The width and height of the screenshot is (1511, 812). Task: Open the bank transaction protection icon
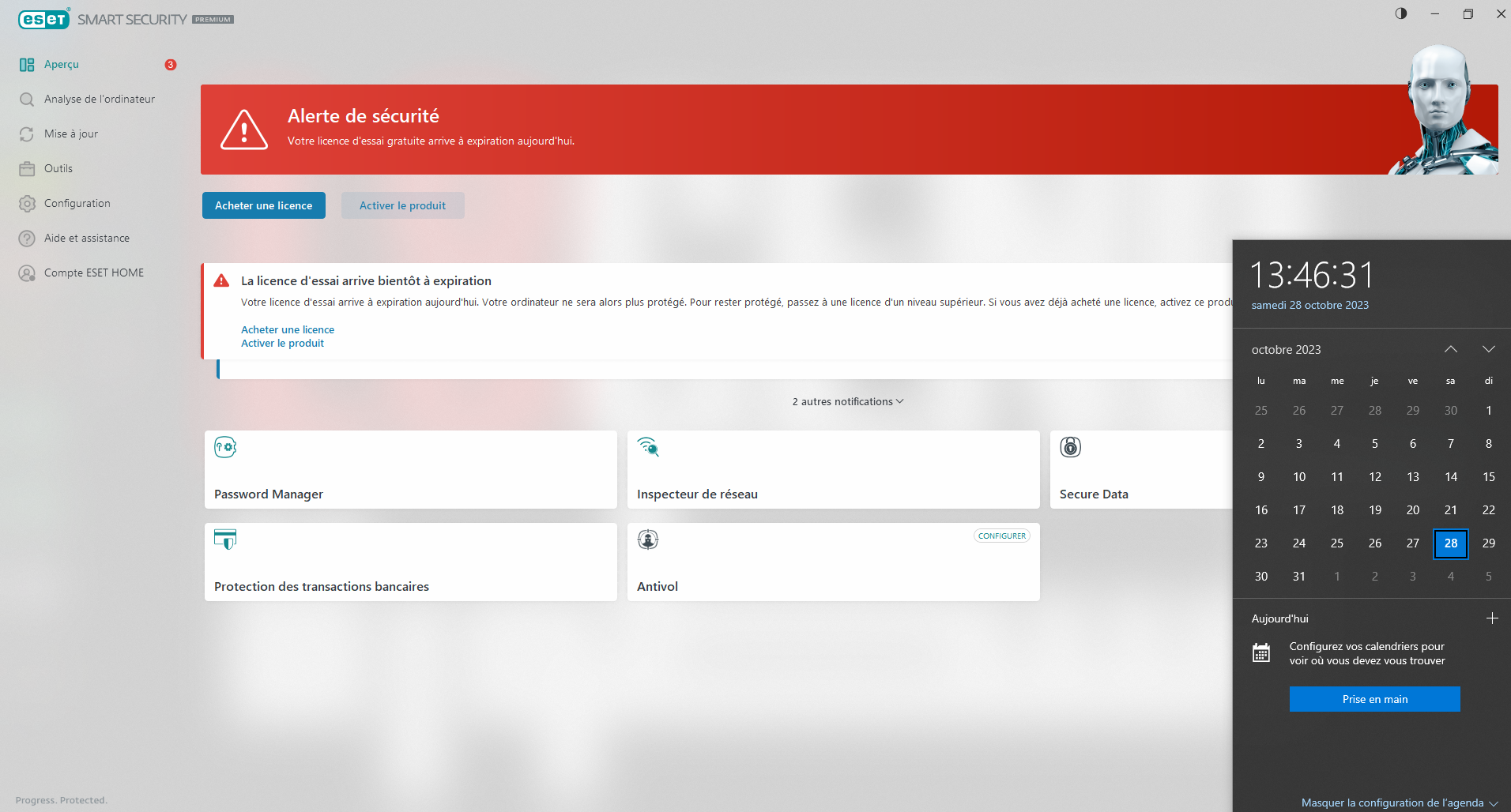click(x=225, y=539)
